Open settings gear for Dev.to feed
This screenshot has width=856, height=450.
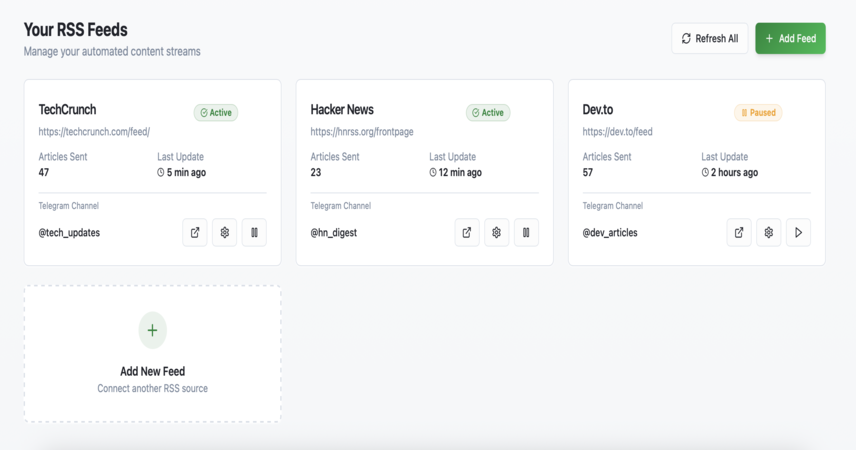coord(769,233)
